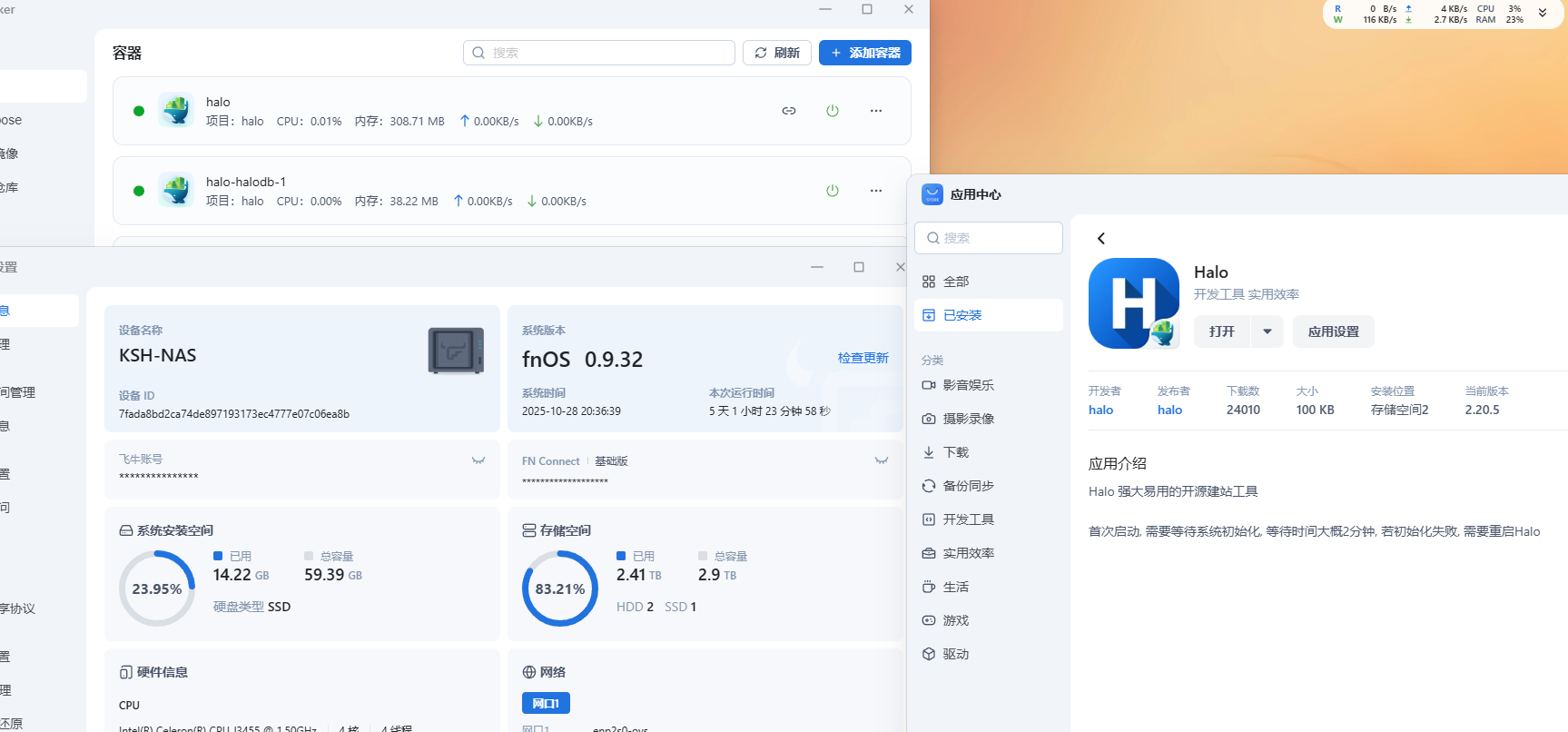1568x732 pixels.
Task: Open the 实用效率 category
Action: click(989, 553)
